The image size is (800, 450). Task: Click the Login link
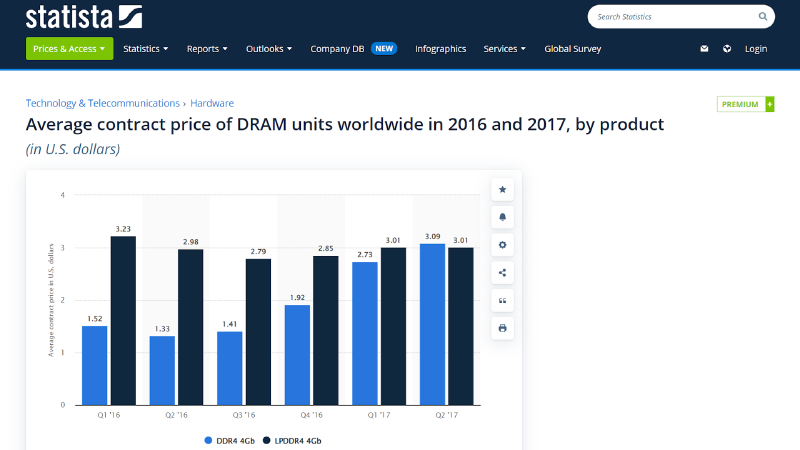pos(756,49)
